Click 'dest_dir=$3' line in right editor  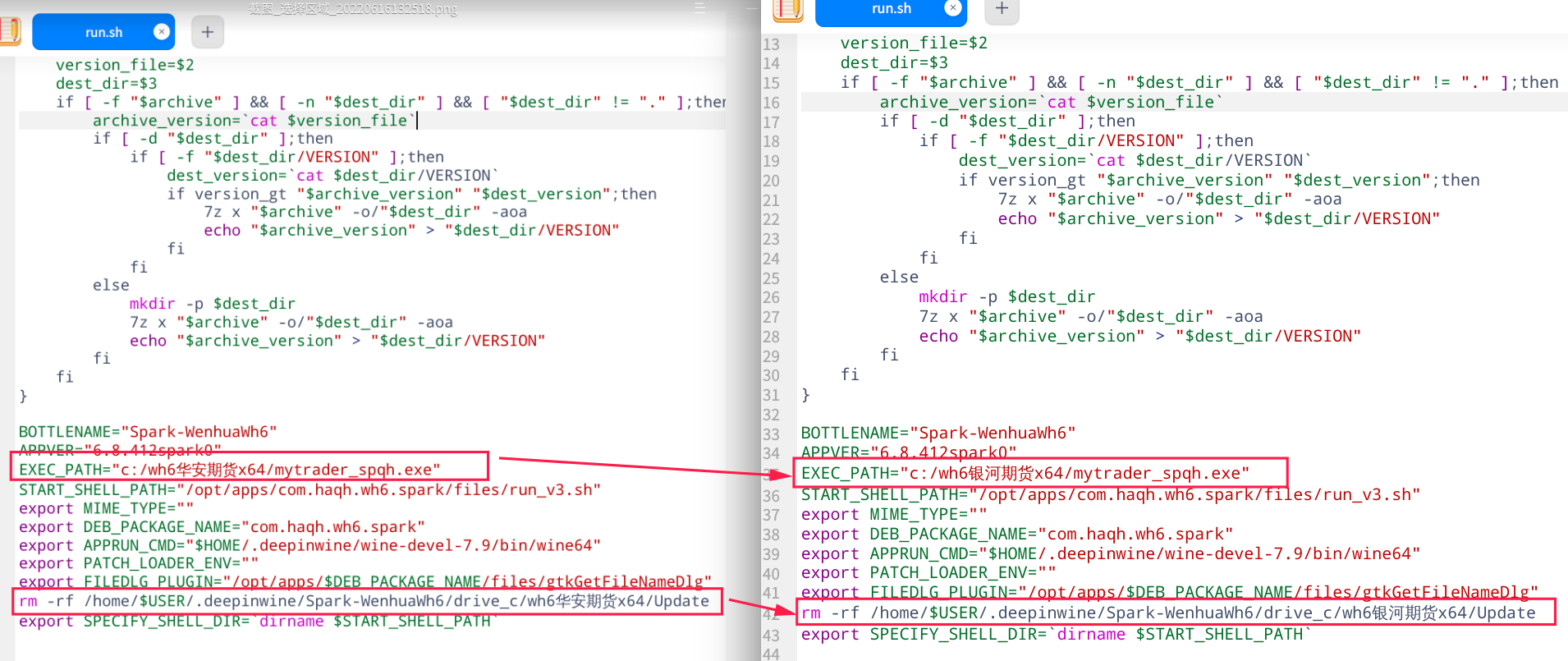click(x=894, y=62)
